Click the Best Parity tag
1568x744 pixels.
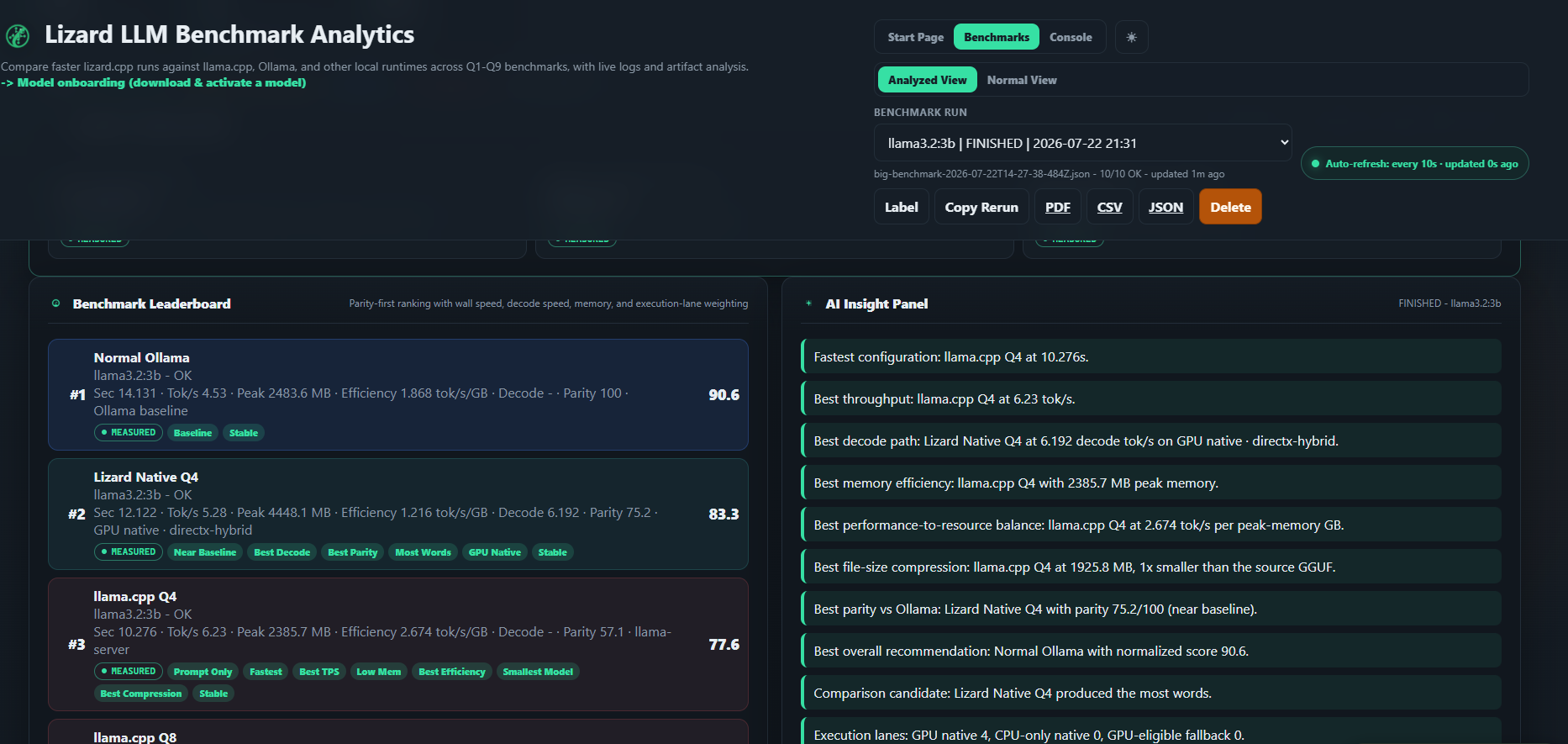pos(353,552)
